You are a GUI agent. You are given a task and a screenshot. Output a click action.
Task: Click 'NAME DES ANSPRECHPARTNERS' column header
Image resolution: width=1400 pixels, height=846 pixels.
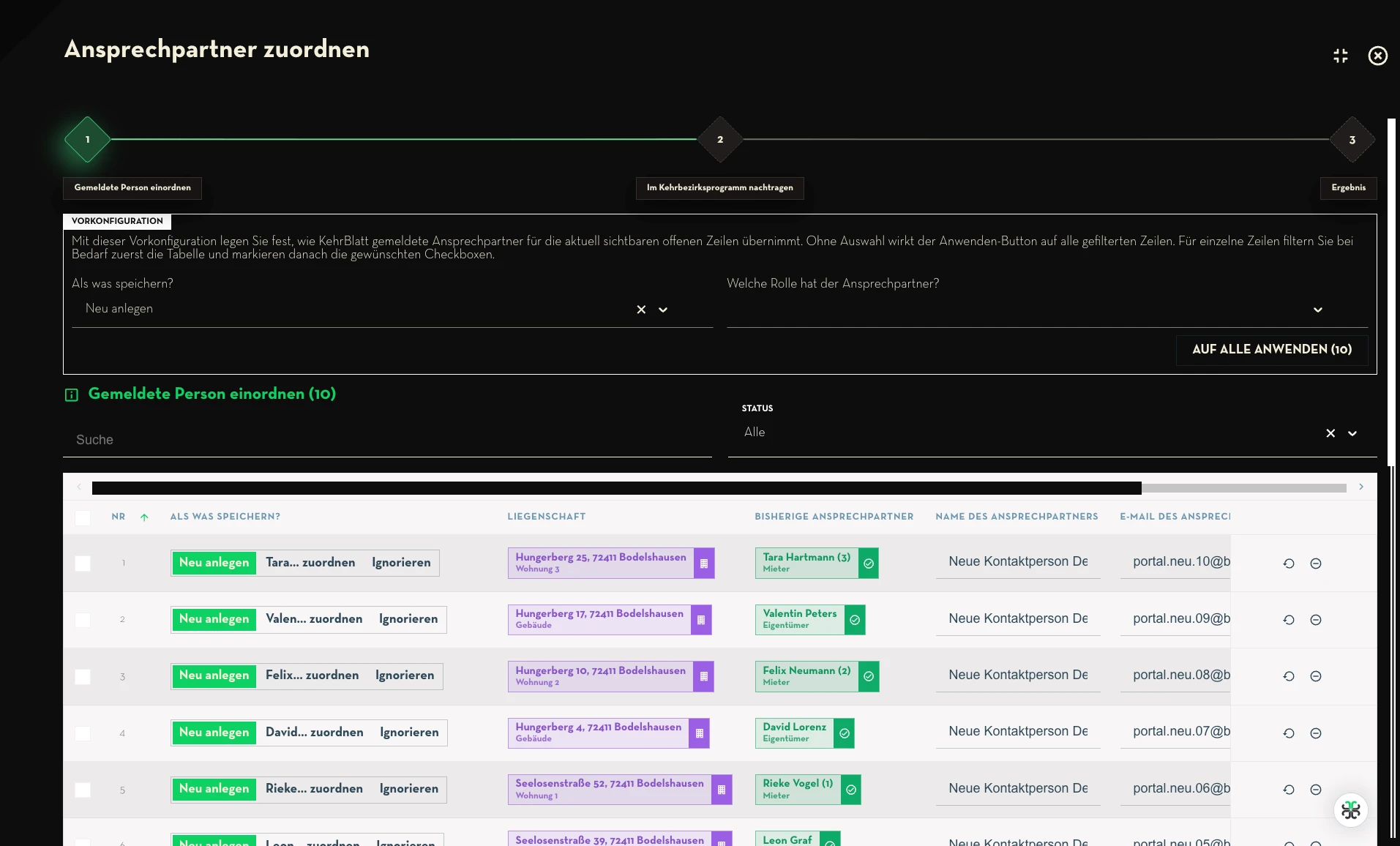[1017, 517]
